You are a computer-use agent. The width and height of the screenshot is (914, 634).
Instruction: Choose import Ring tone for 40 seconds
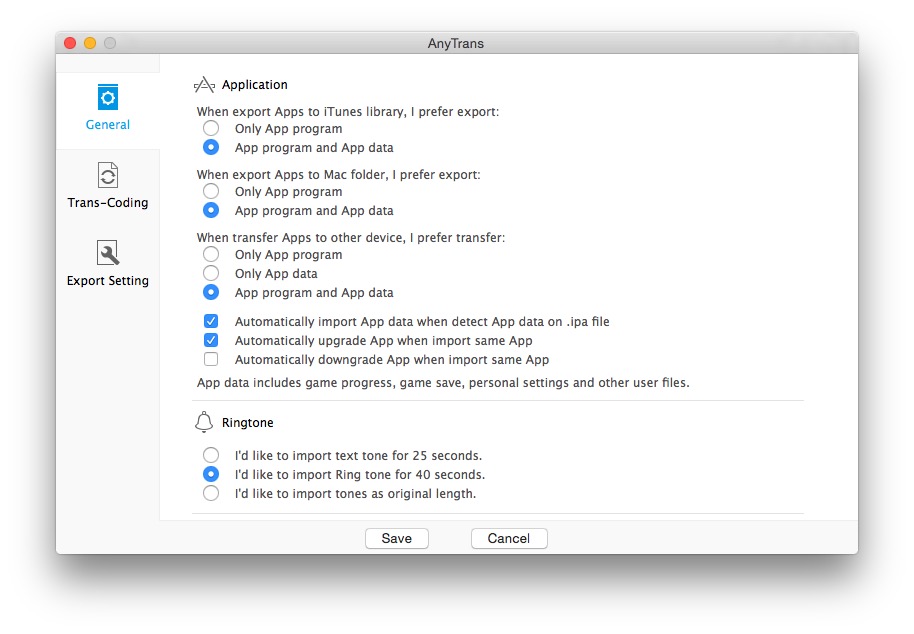pos(211,474)
